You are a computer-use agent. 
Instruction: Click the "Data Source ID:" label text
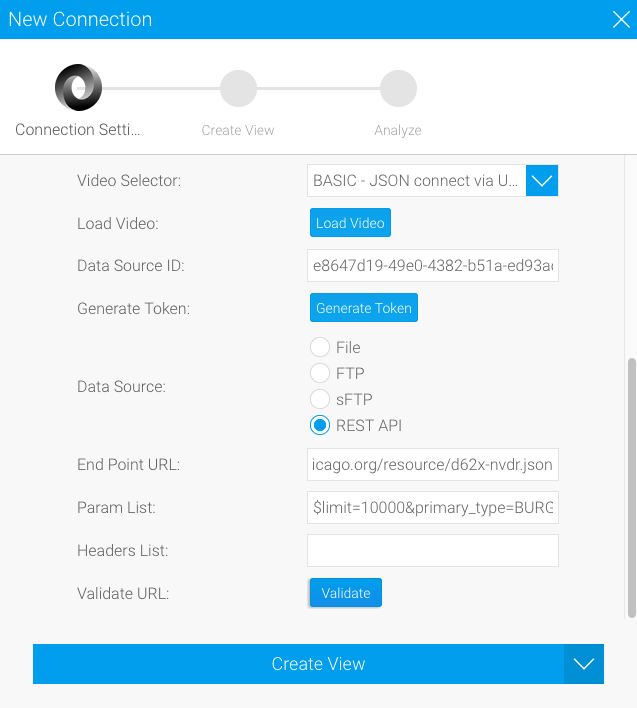131,266
